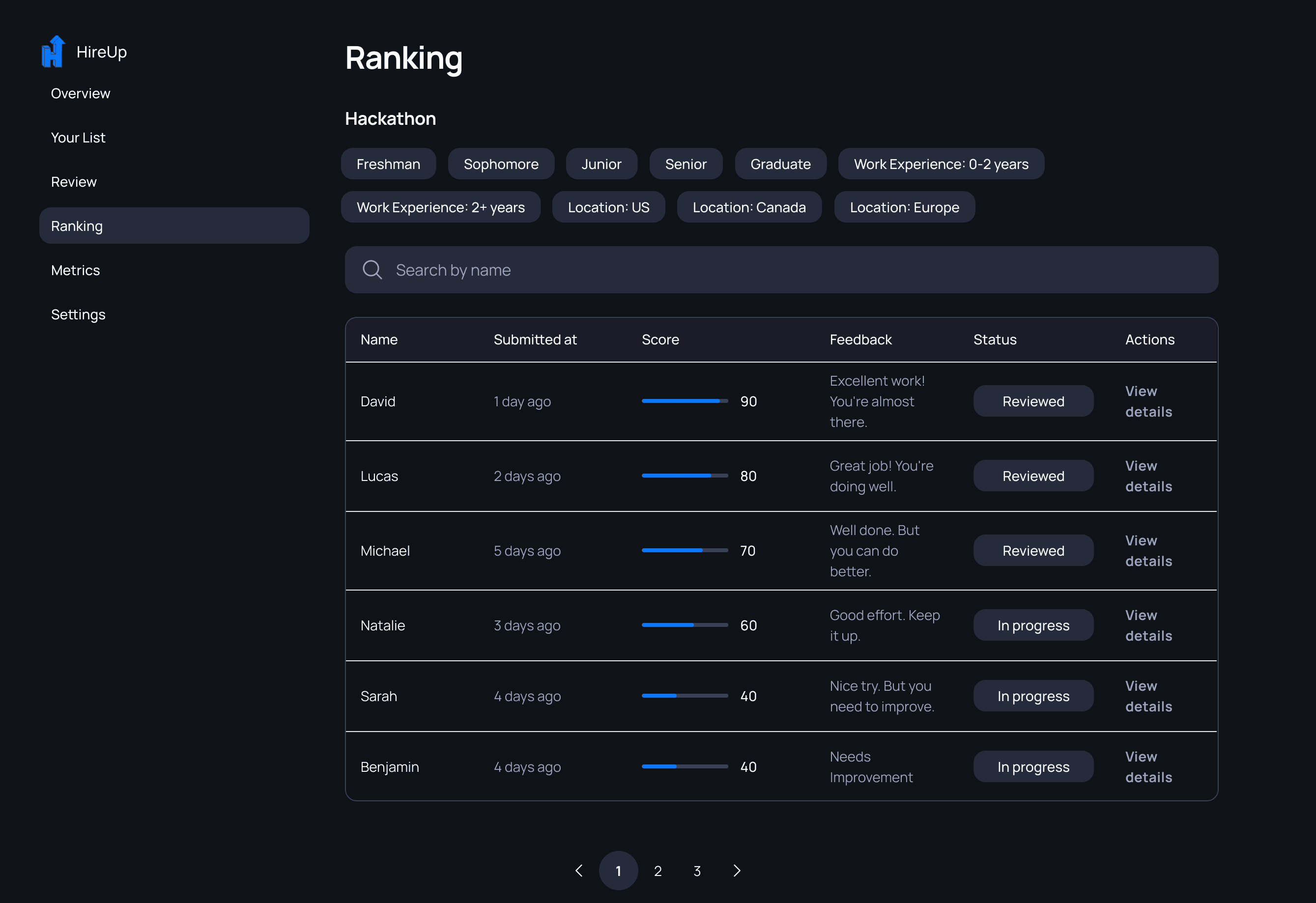The height and width of the screenshot is (903, 1316).
Task: Jump to page 3
Action: pyautogui.click(x=697, y=871)
